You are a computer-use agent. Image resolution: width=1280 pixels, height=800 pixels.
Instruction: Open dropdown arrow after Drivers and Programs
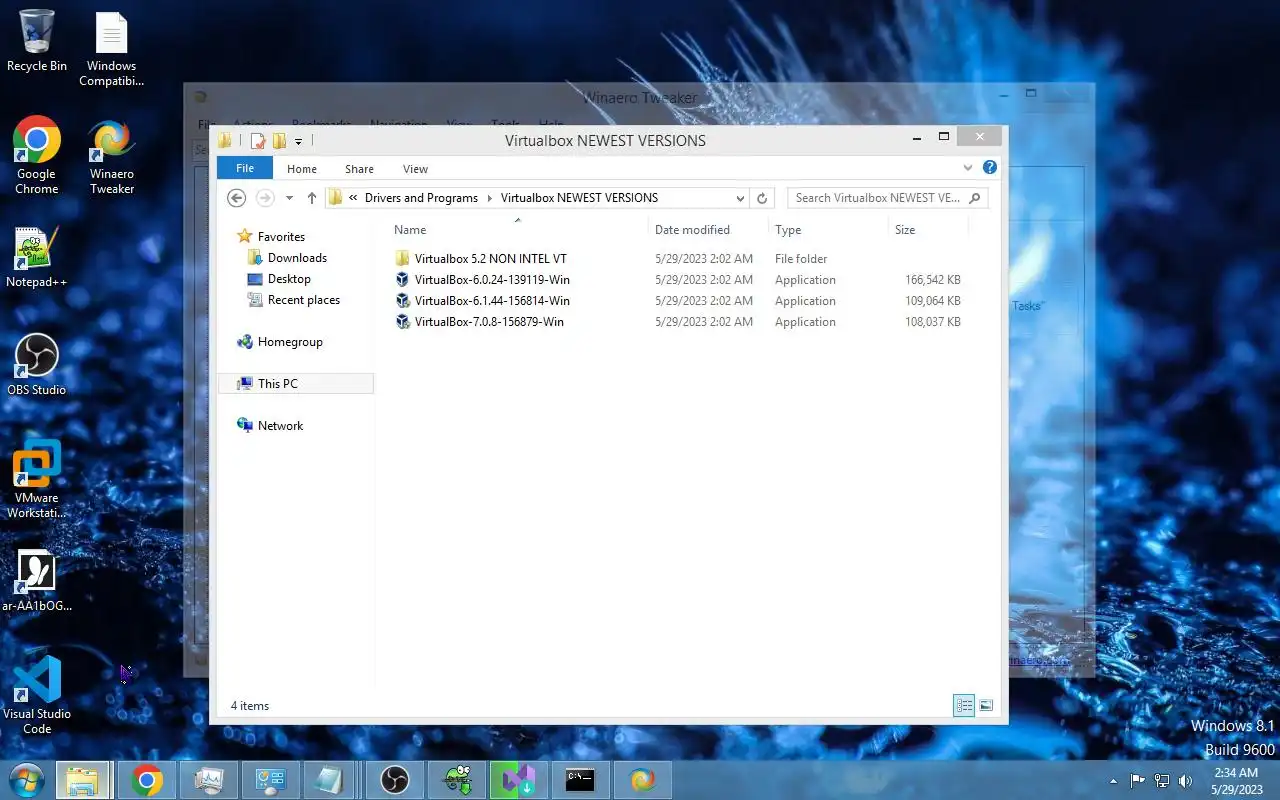coord(489,198)
